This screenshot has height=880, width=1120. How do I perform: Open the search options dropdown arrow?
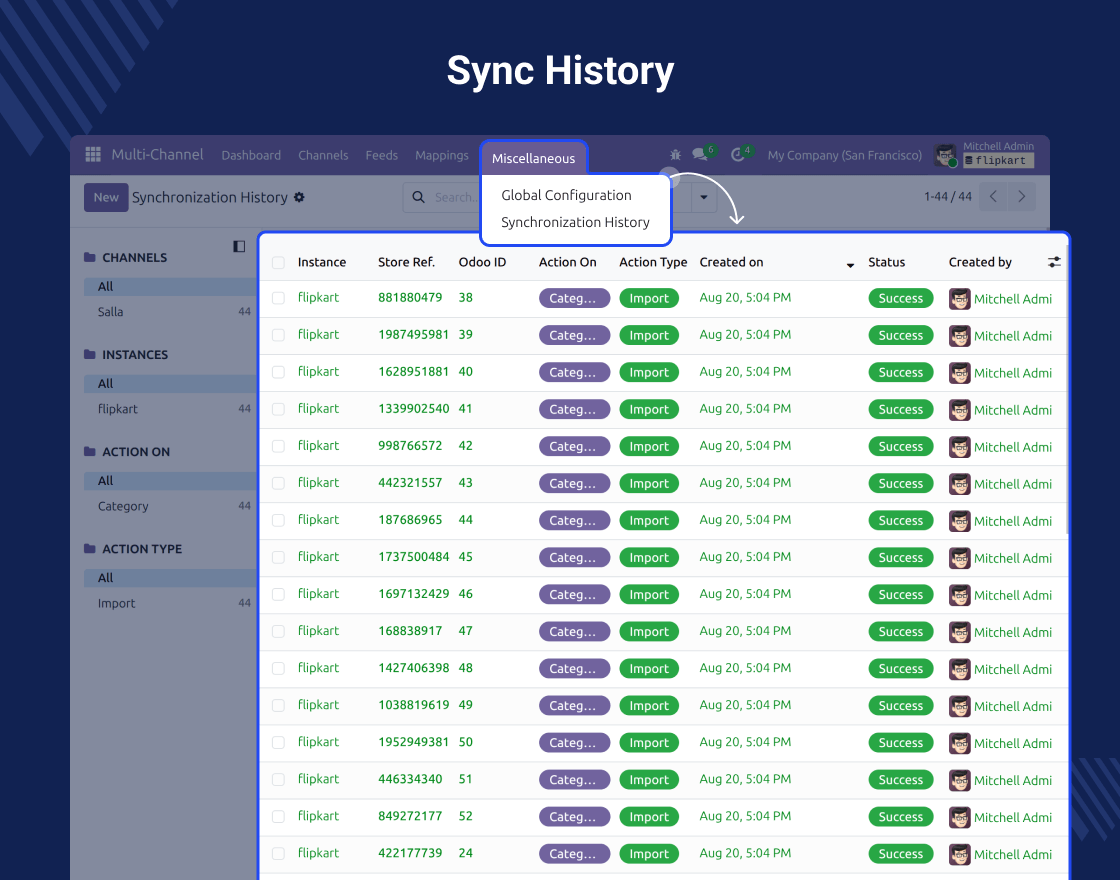(x=704, y=197)
